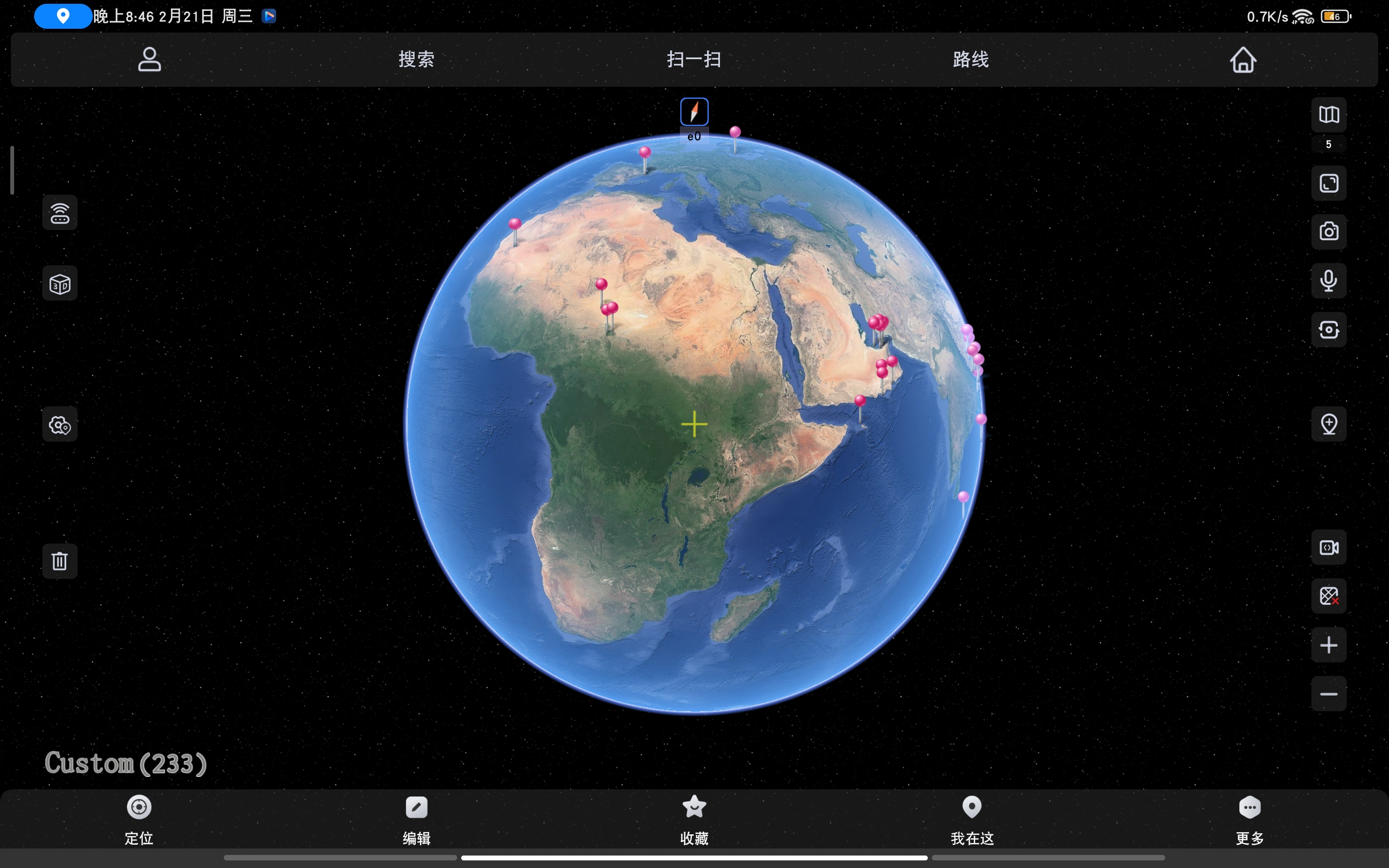Click the left edge vertical scroll handle
The image size is (1389, 868).
[12, 170]
